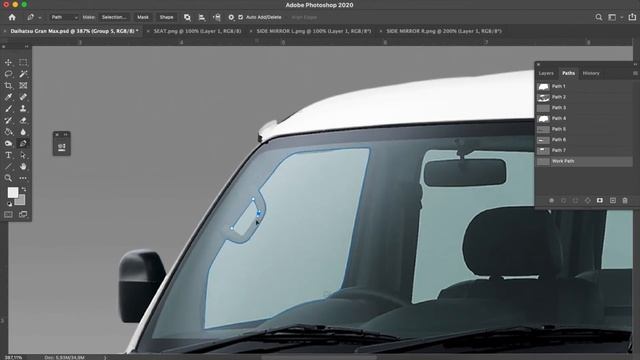Viewport: 640px width, 360px height.
Task: Collapse the Paths panel with double arrows
Action: [635, 64]
